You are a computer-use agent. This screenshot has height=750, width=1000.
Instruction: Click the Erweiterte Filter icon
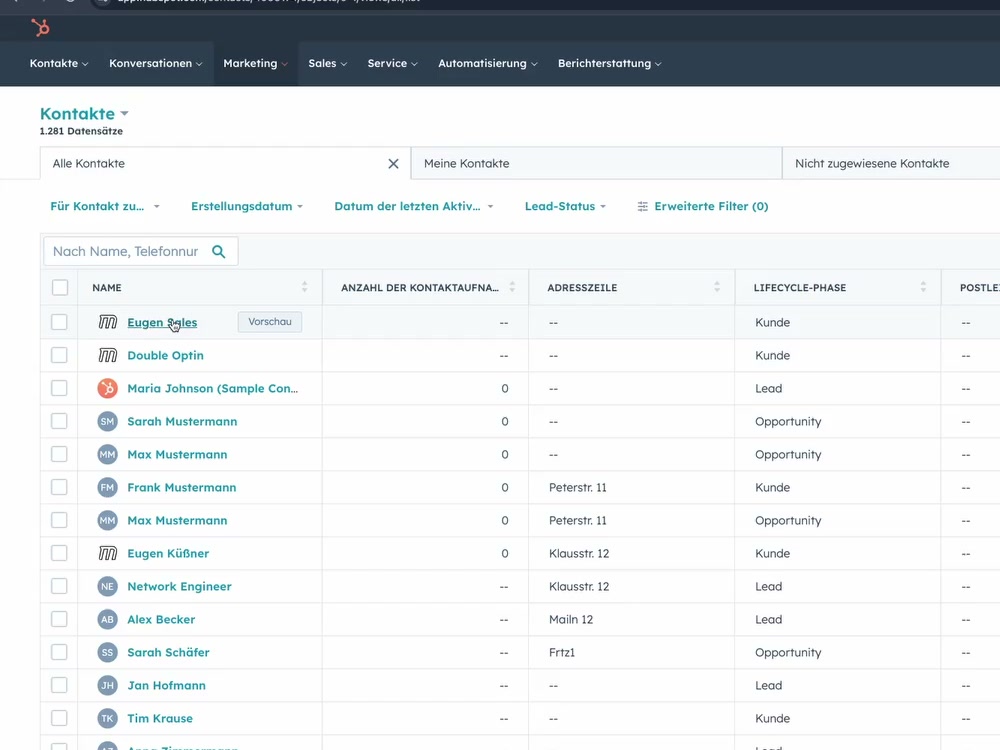[641, 206]
